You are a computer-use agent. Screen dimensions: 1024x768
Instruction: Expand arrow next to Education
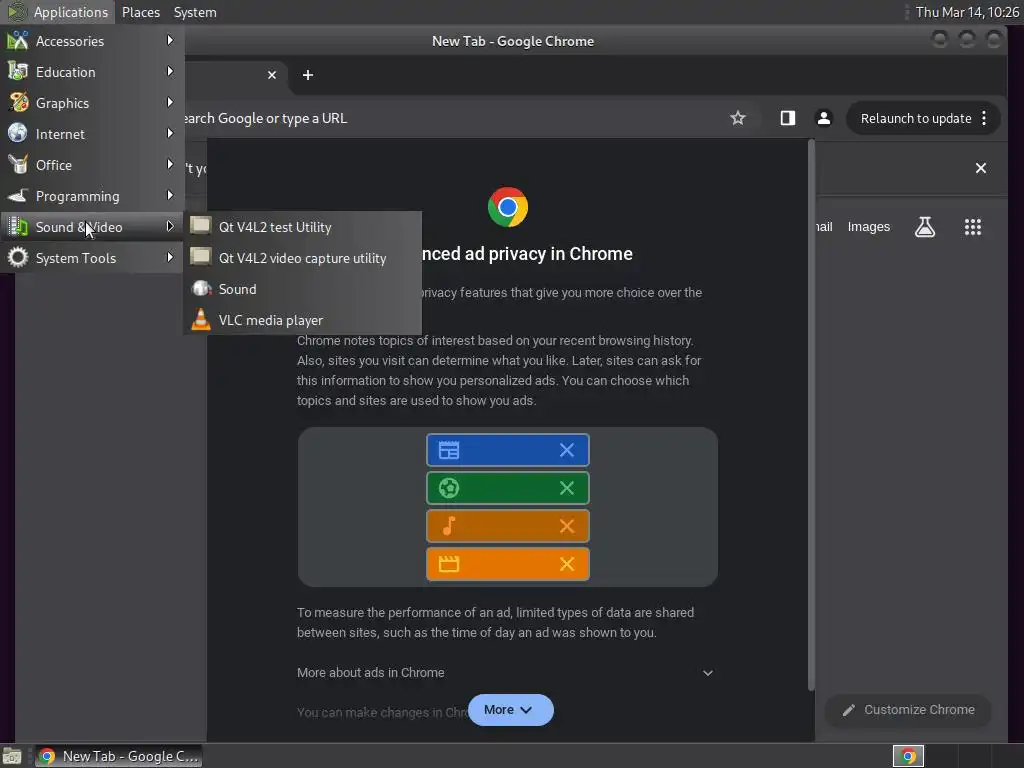170,71
